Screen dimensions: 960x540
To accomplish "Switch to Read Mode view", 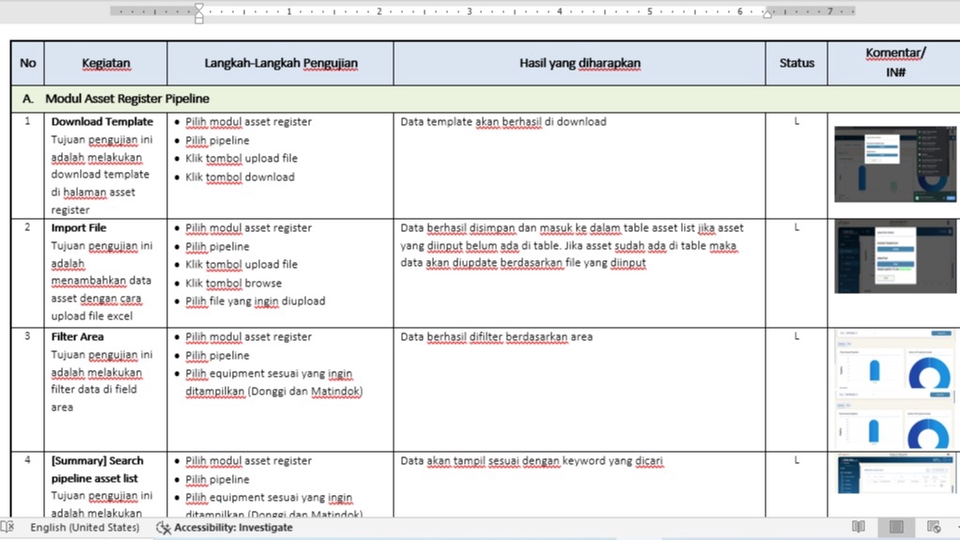I will (858, 527).
